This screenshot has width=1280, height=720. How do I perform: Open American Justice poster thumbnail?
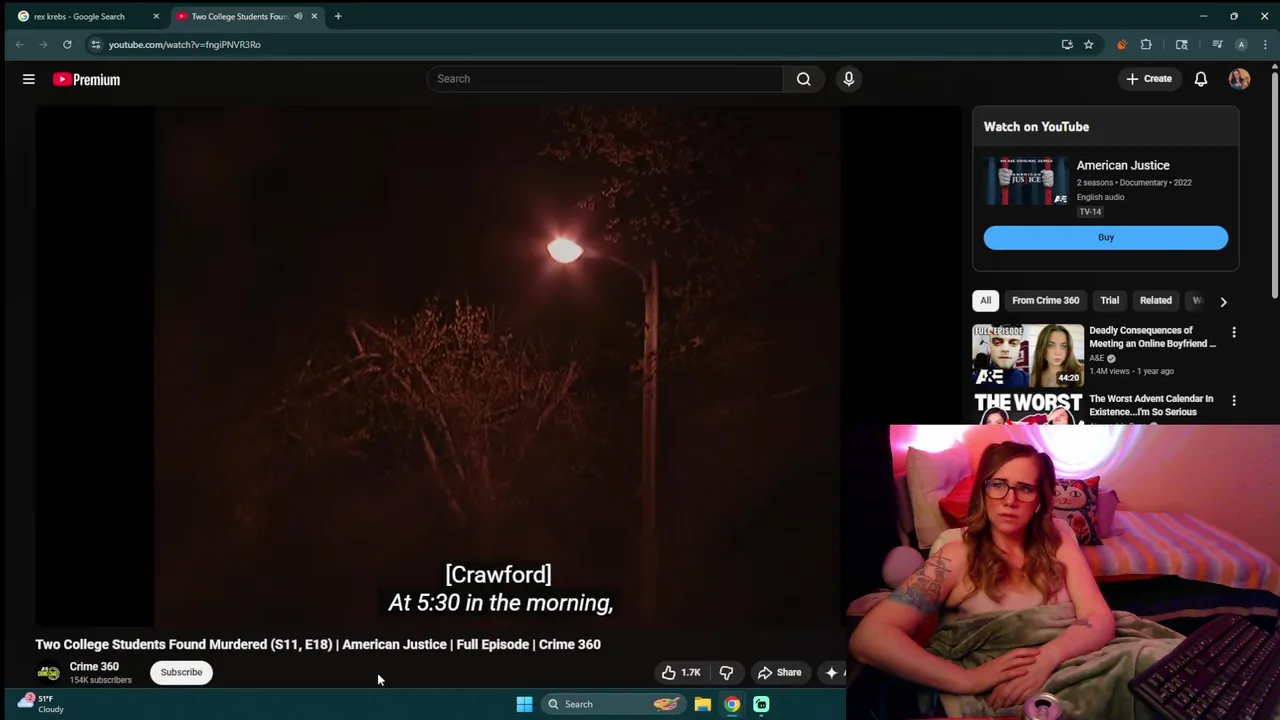(1027, 181)
